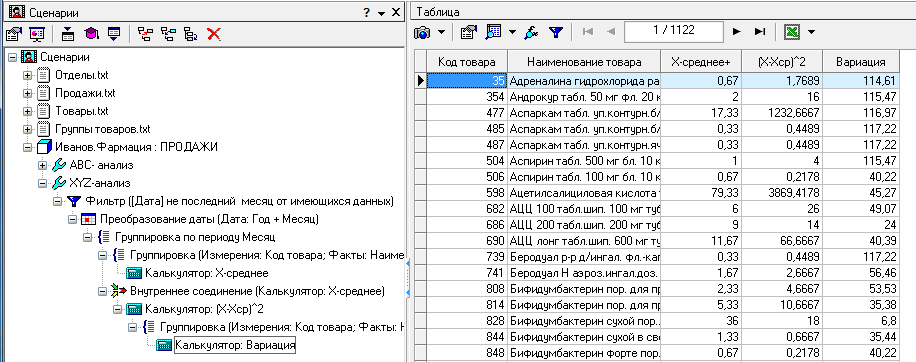The width and height of the screenshot is (916, 362).
Task: Select the Фильтр ([Дата] не последний месяц) node
Action: pyautogui.click(x=239, y=201)
